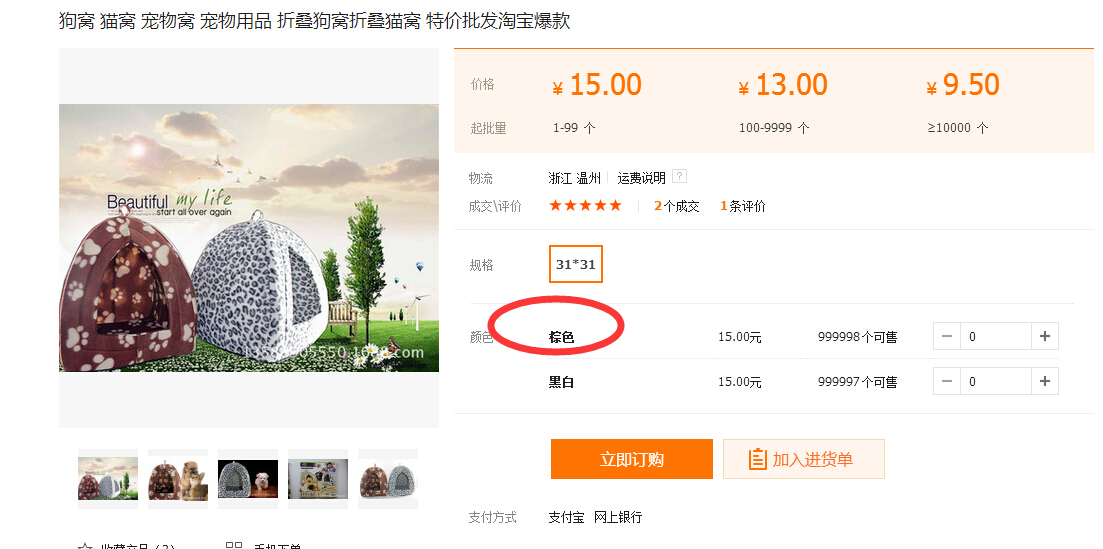
Task: Click the 黑白 quantity input field
Action: tap(995, 381)
